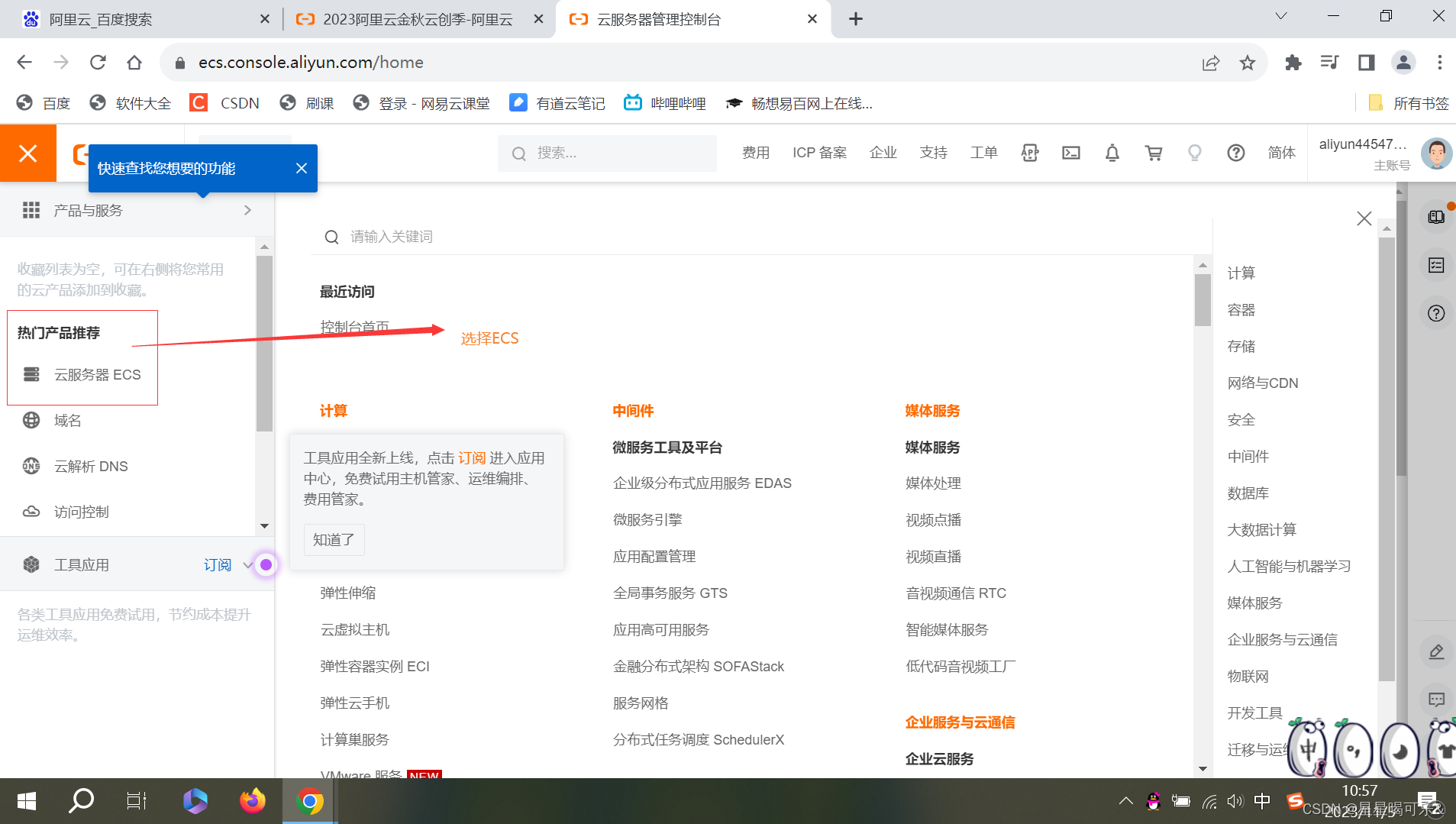This screenshot has height=824, width=1456.
Task: Switch to the 2023阿里云金秋云创季 tab
Action: (418, 19)
